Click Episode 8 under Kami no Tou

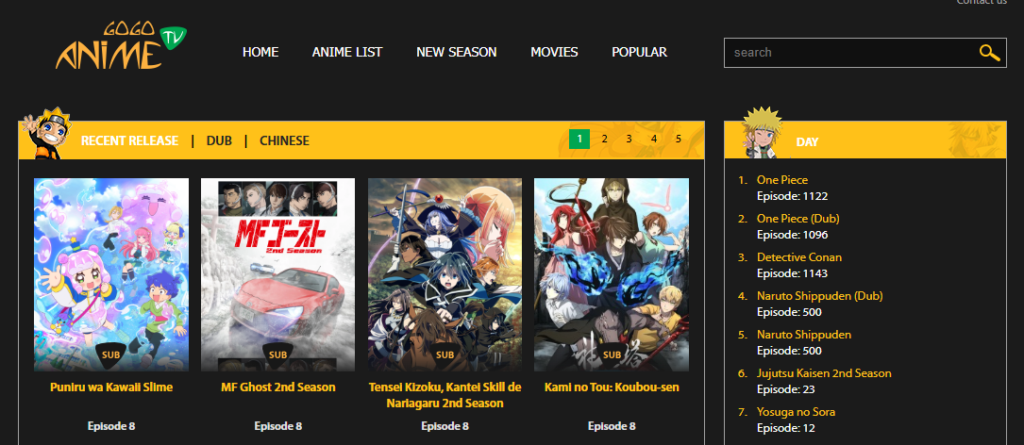[x=611, y=426]
